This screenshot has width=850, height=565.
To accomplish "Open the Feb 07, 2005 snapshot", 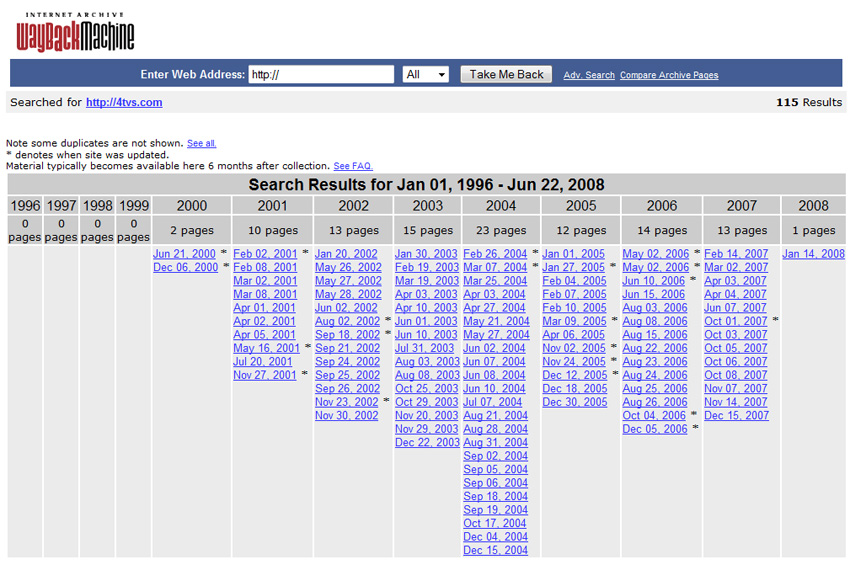I will click(x=575, y=294).
